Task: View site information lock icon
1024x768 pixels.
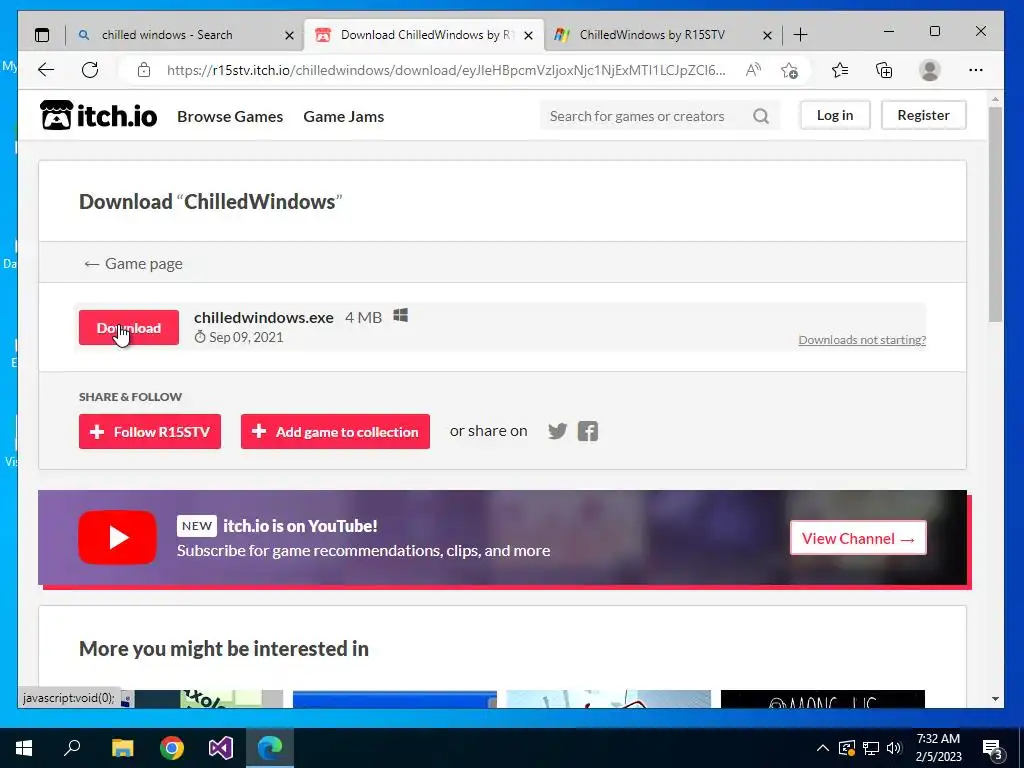Action: (144, 70)
